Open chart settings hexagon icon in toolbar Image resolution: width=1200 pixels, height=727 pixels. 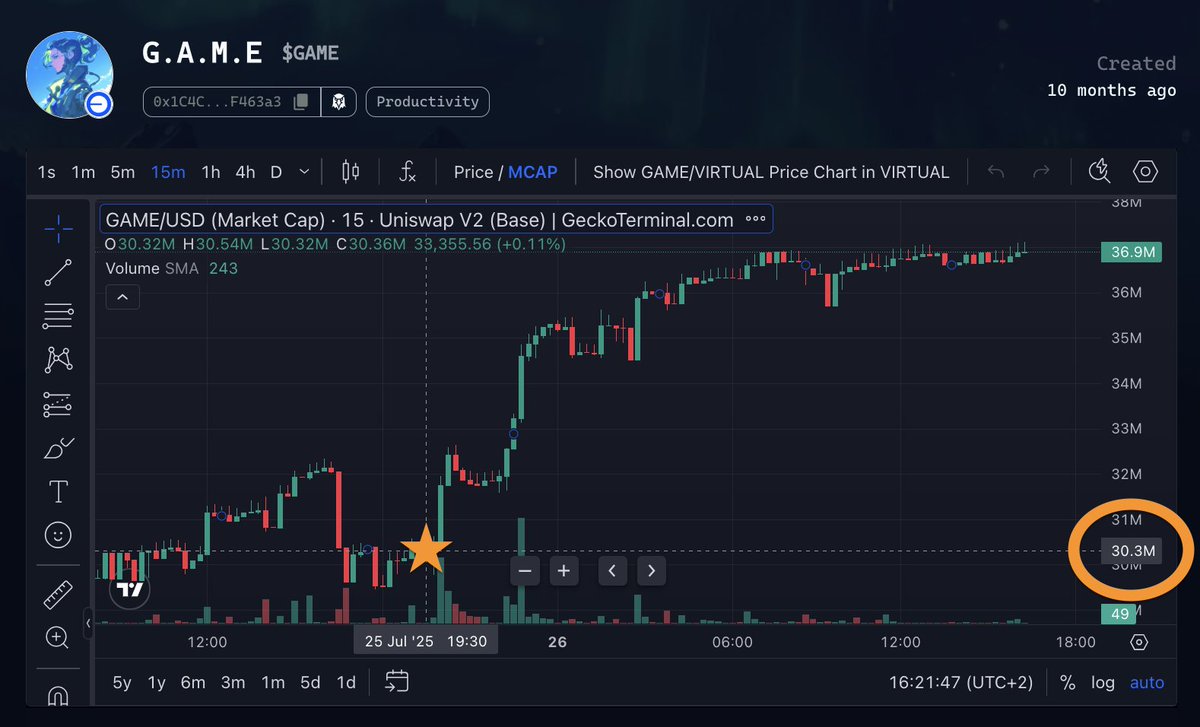point(1145,172)
